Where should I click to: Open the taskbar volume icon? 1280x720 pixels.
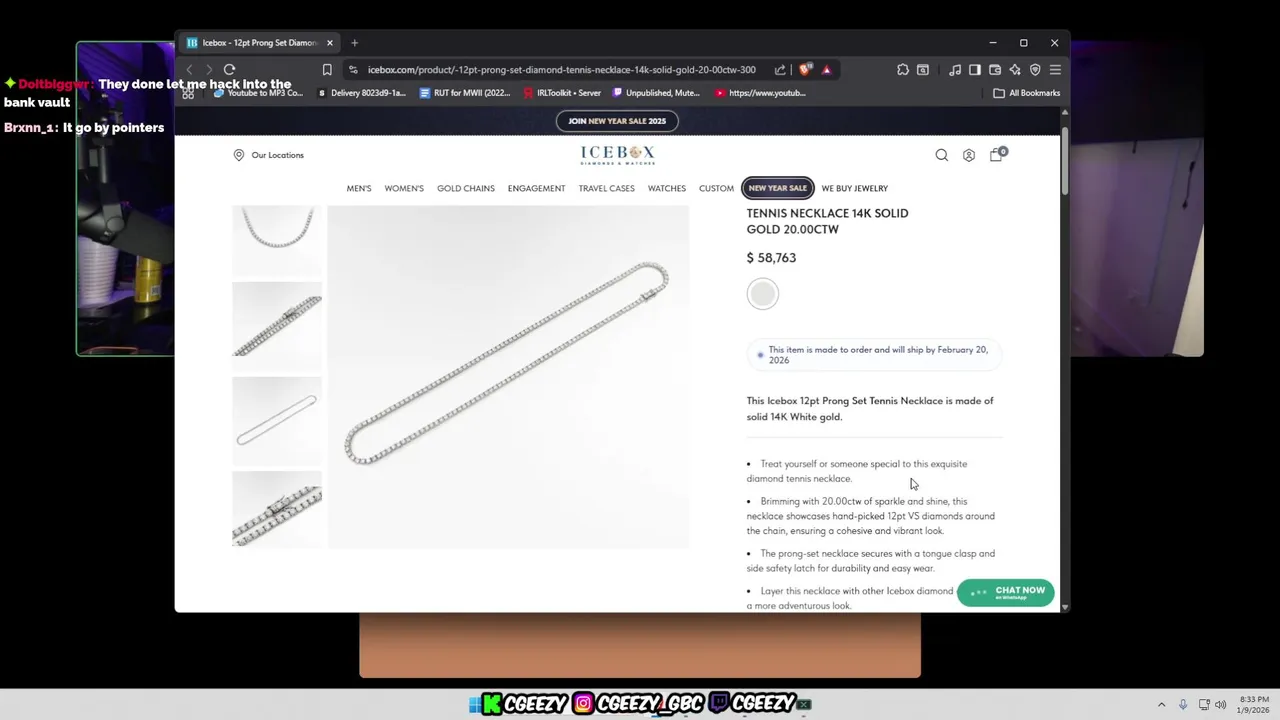click(1220, 705)
